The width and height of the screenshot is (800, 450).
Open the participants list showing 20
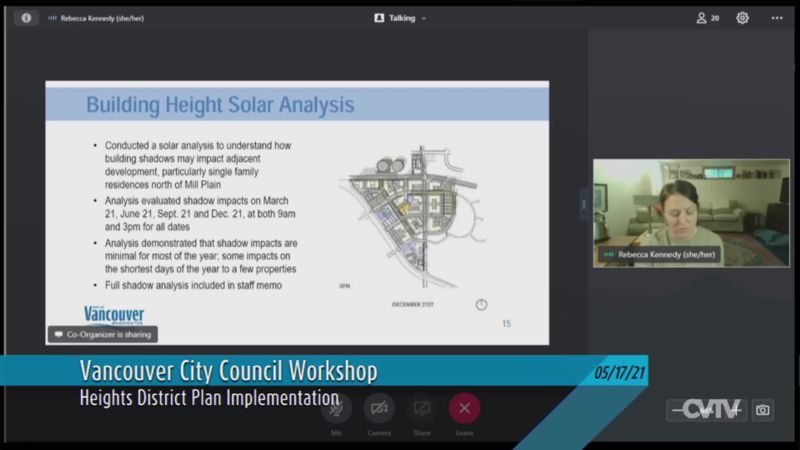coord(708,18)
